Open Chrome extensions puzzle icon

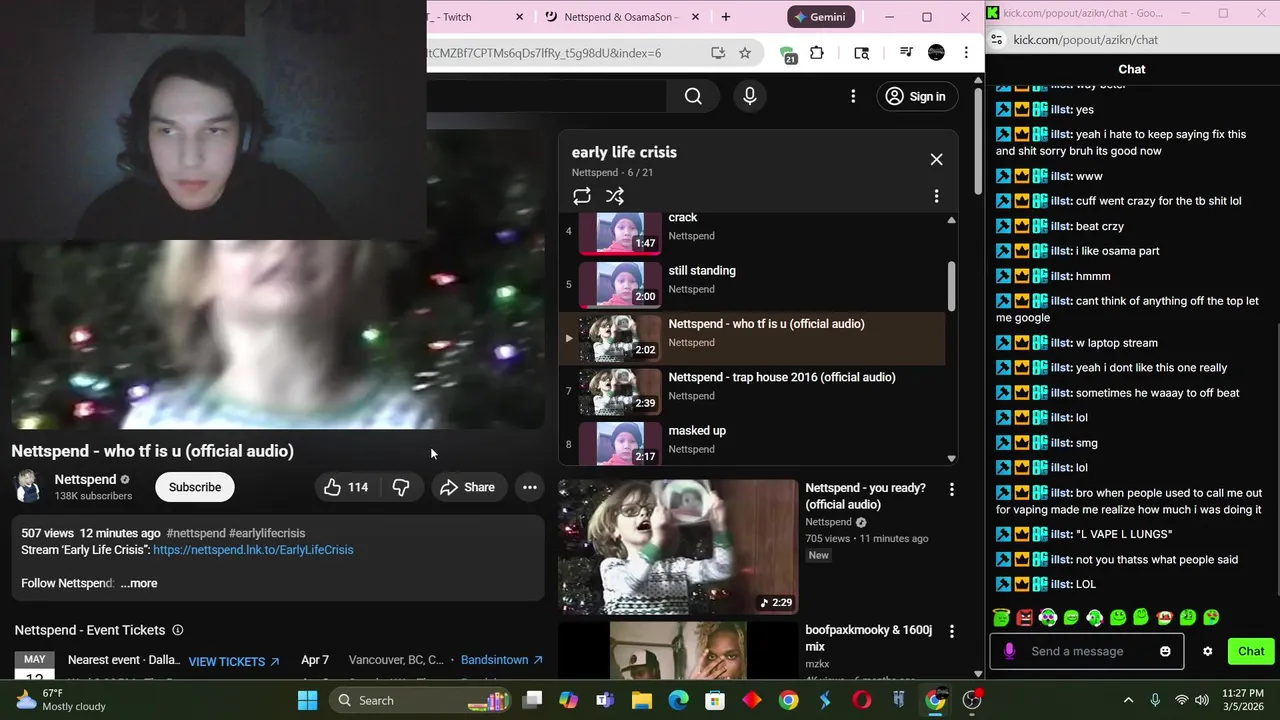tap(817, 53)
